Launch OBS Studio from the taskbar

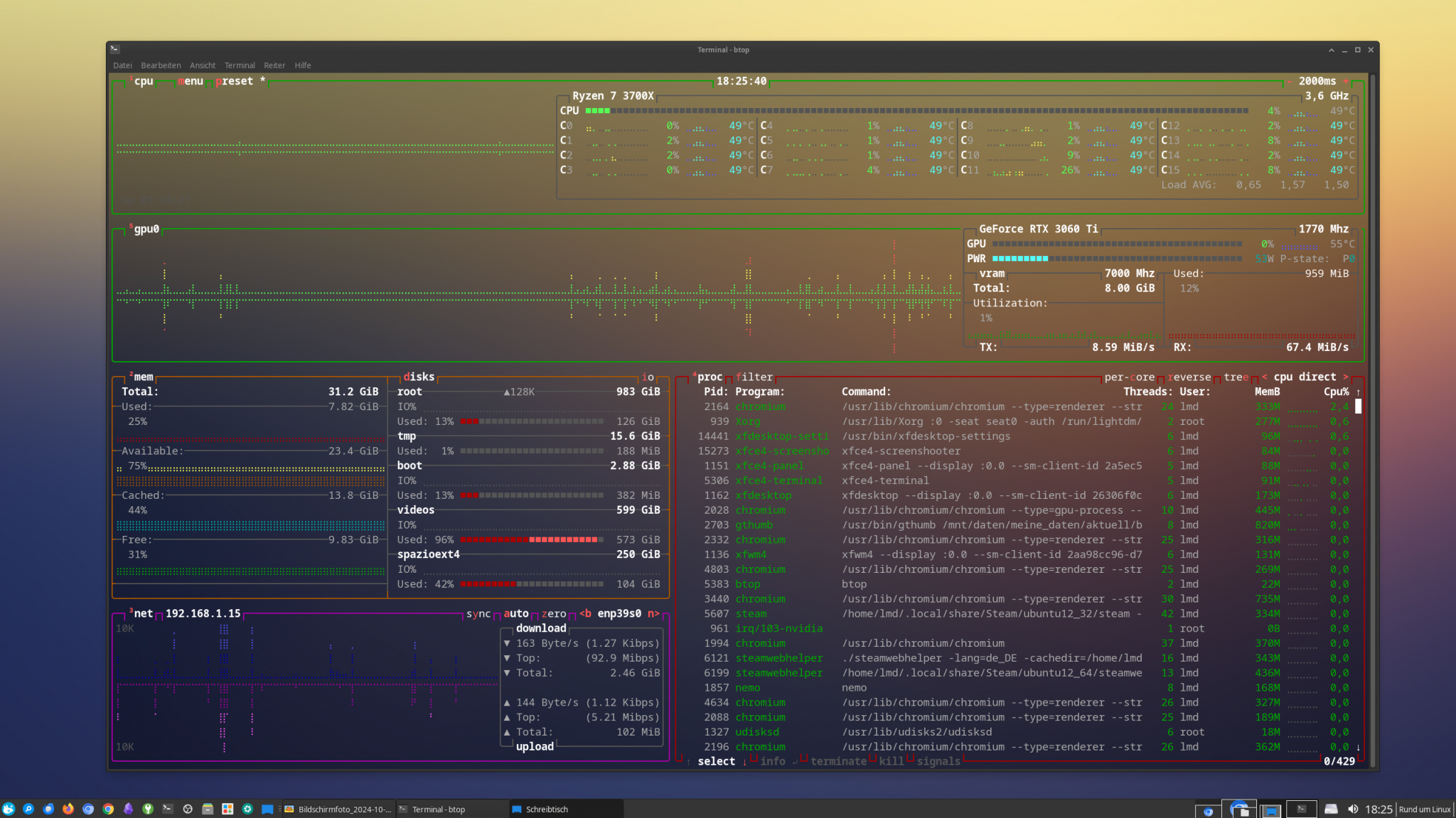click(x=188, y=809)
